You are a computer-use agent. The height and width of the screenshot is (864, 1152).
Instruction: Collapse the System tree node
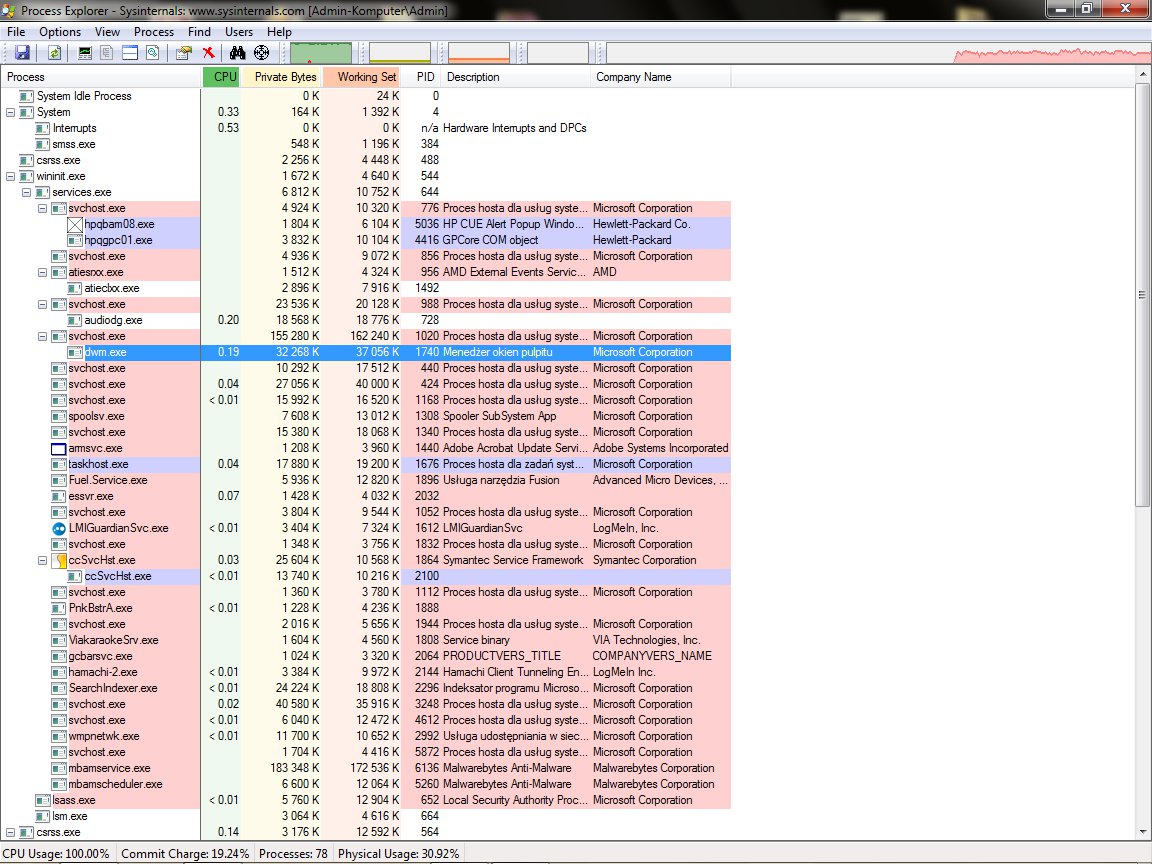click(10, 112)
